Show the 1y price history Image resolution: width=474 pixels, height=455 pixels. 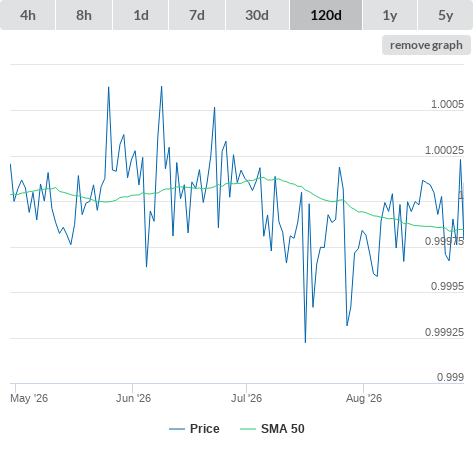[390, 15]
